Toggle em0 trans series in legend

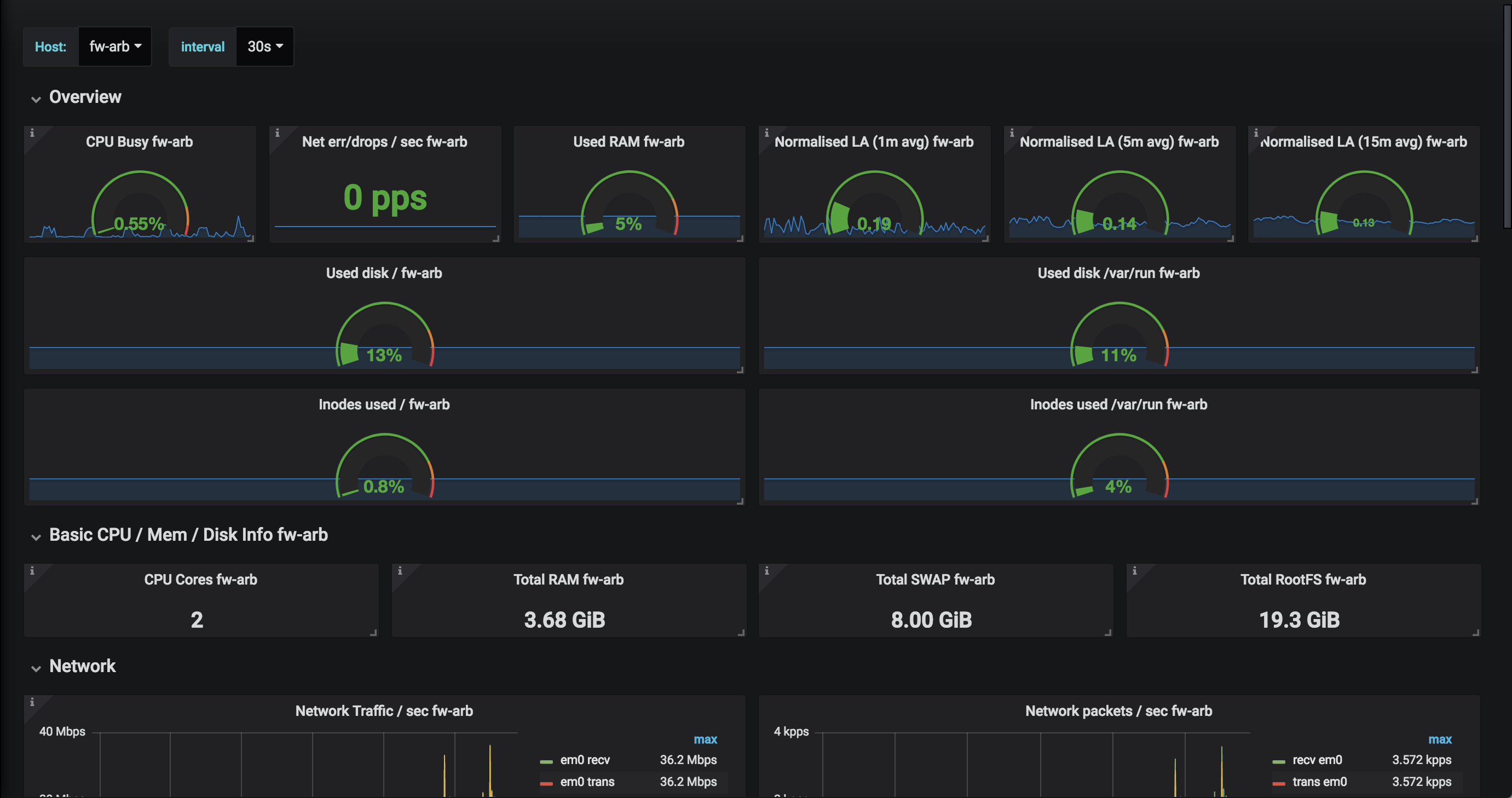pyautogui.click(x=587, y=782)
